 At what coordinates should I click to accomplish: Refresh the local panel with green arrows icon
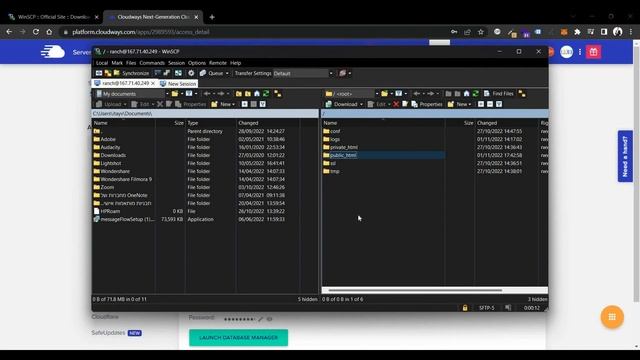pos(266,94)
